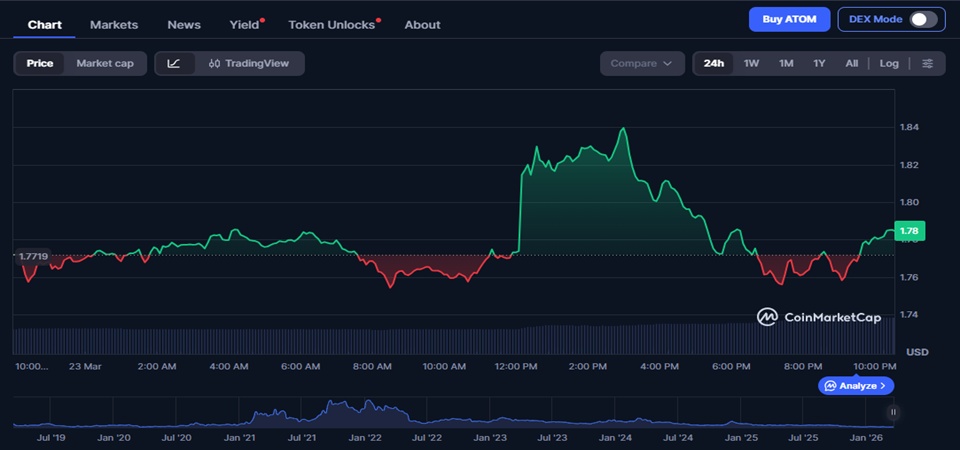This screenshot has width=960, height=450.
Task: Click Jul '22 on history timeline
Action: click(427, 438)
